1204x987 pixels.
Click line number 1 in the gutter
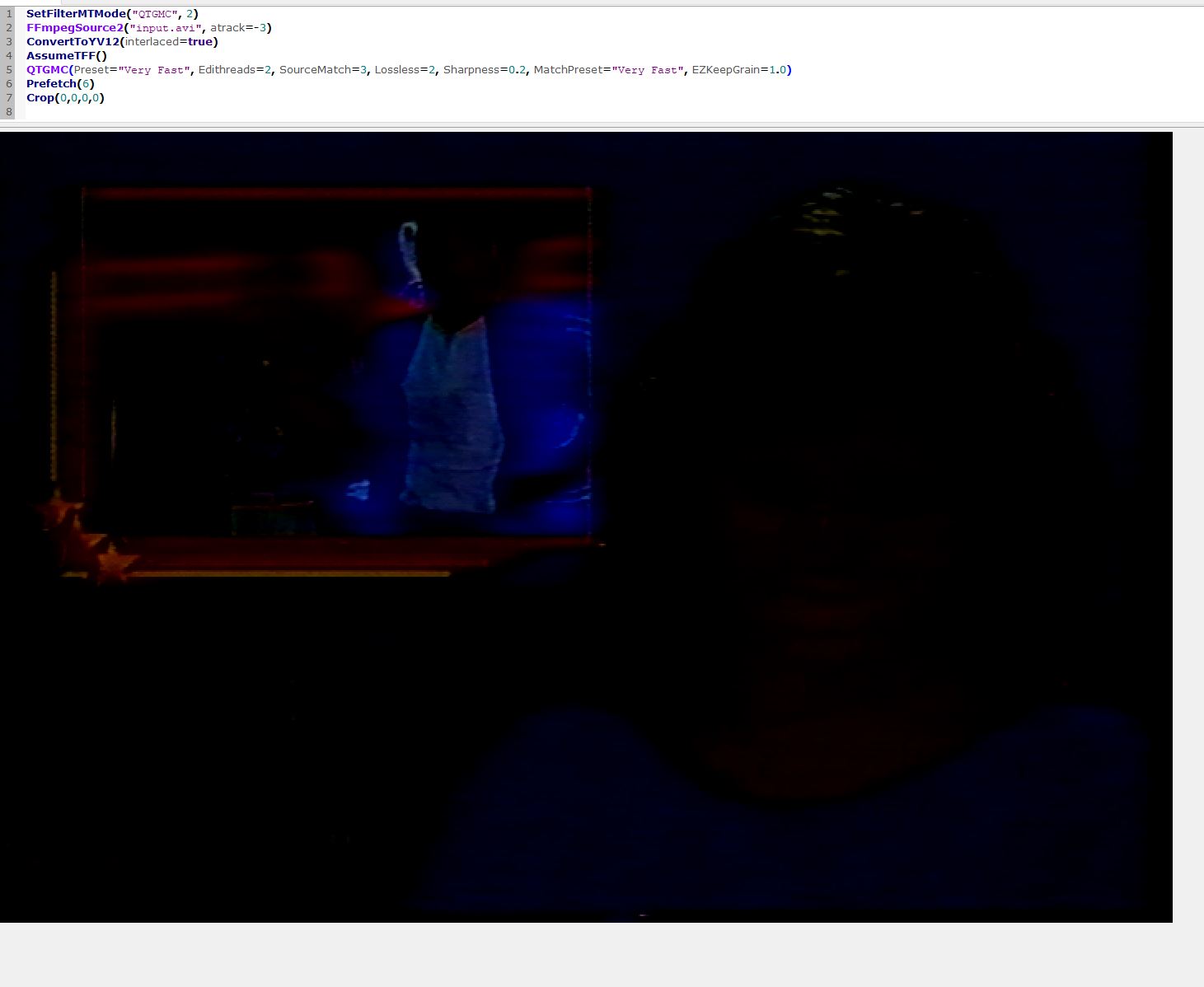coord(9,14)
